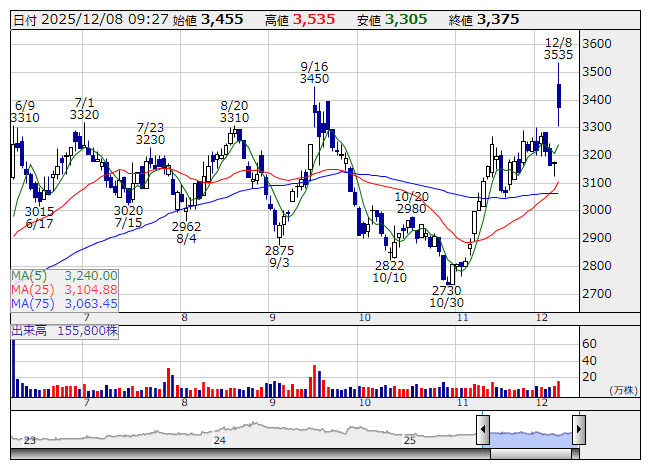The image size is (653, 470).
Task: Click the tall leftmost volume bar
Action: click(13, 368)
